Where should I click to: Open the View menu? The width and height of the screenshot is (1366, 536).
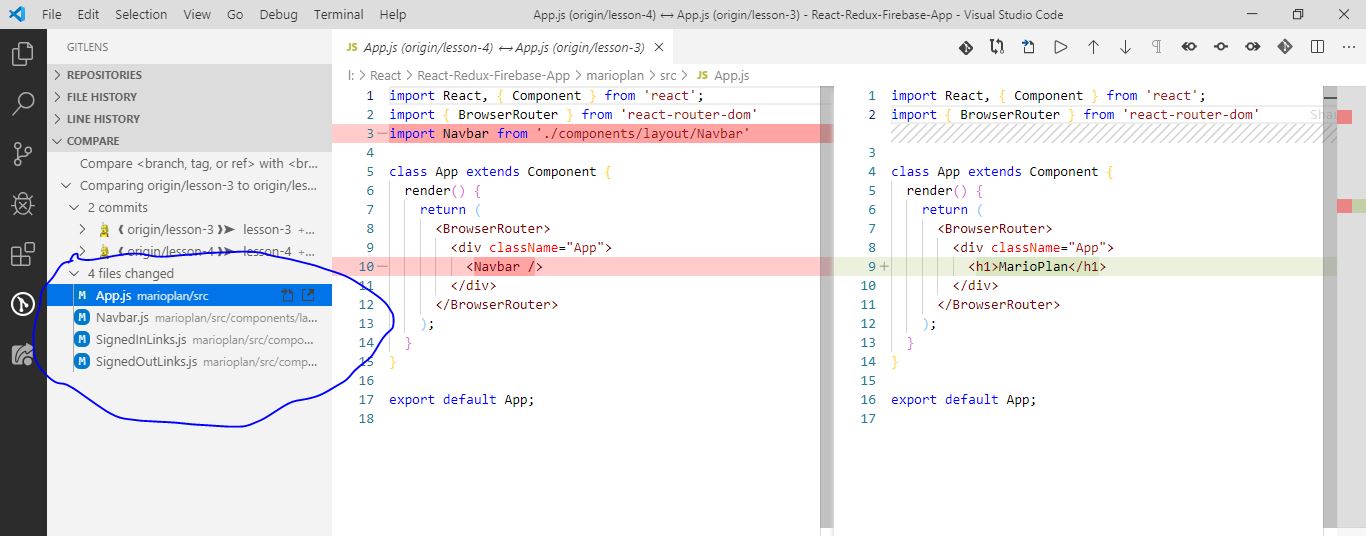tap(197, 14)
